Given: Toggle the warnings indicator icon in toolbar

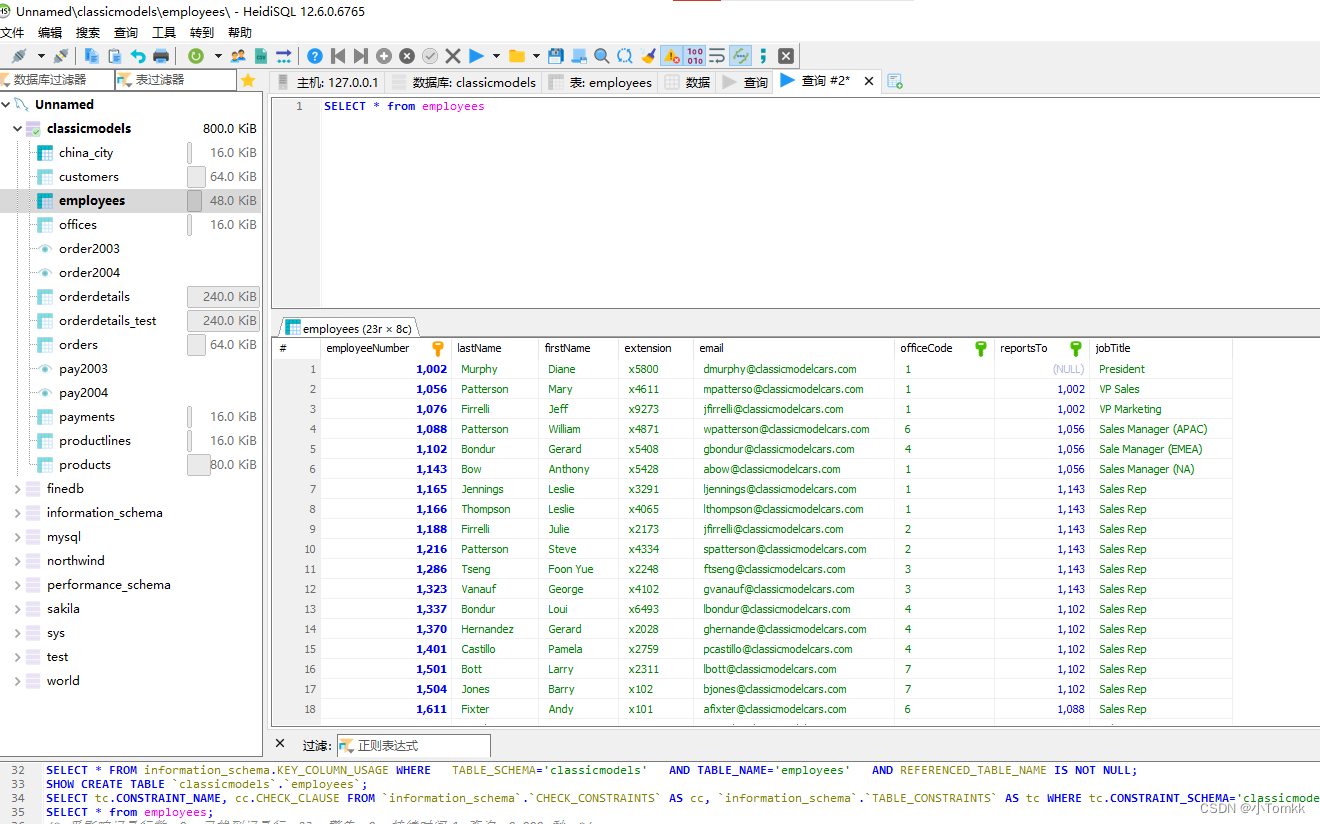Looking at the screenshot, I should click(671, 55).
